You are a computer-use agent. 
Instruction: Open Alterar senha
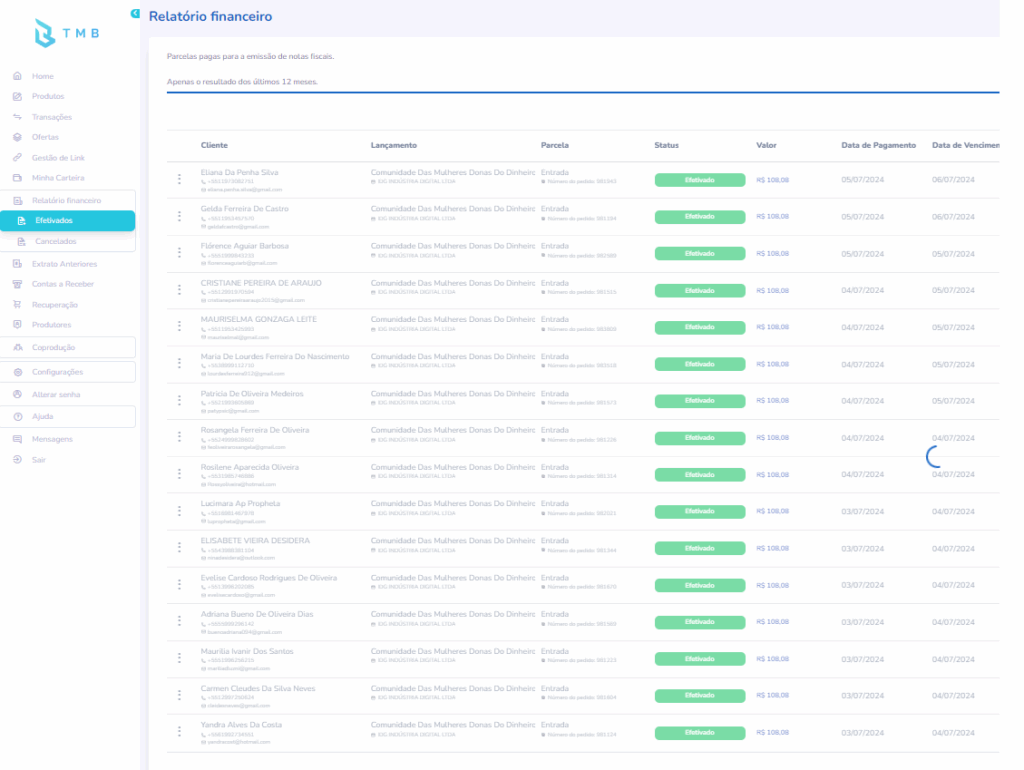[x=56, y=394]
